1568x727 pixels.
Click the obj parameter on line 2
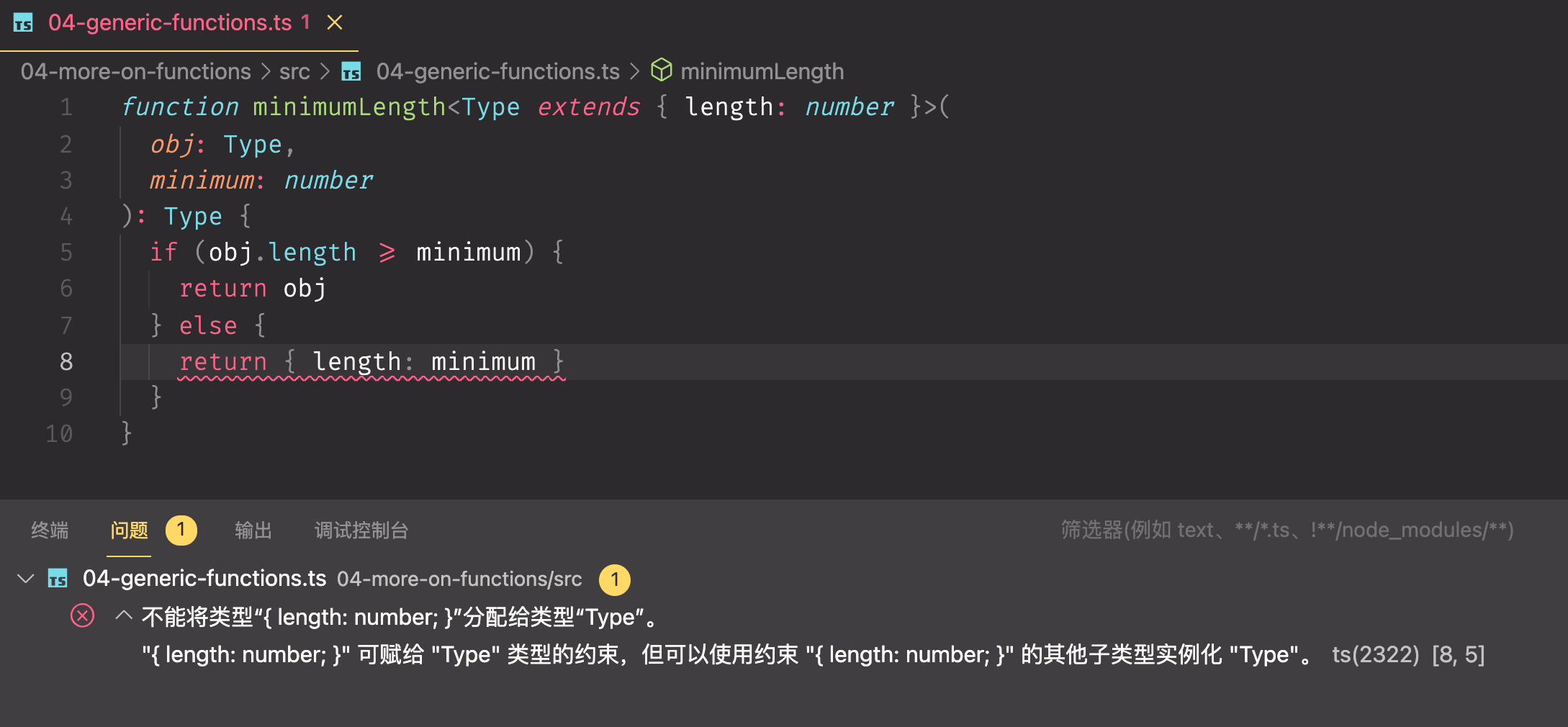(171, 145)
